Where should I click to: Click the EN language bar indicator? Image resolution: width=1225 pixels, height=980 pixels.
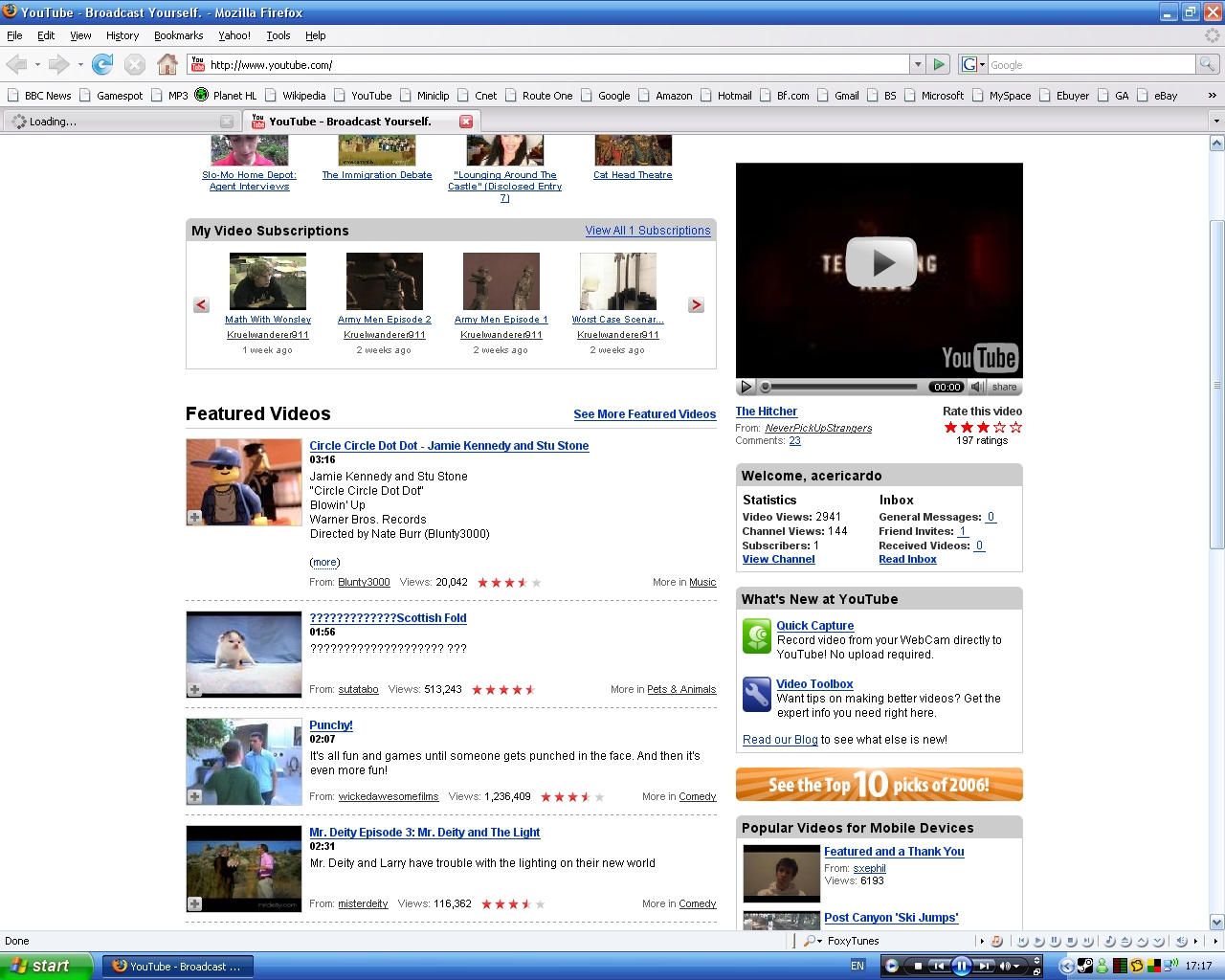point(857,966)
